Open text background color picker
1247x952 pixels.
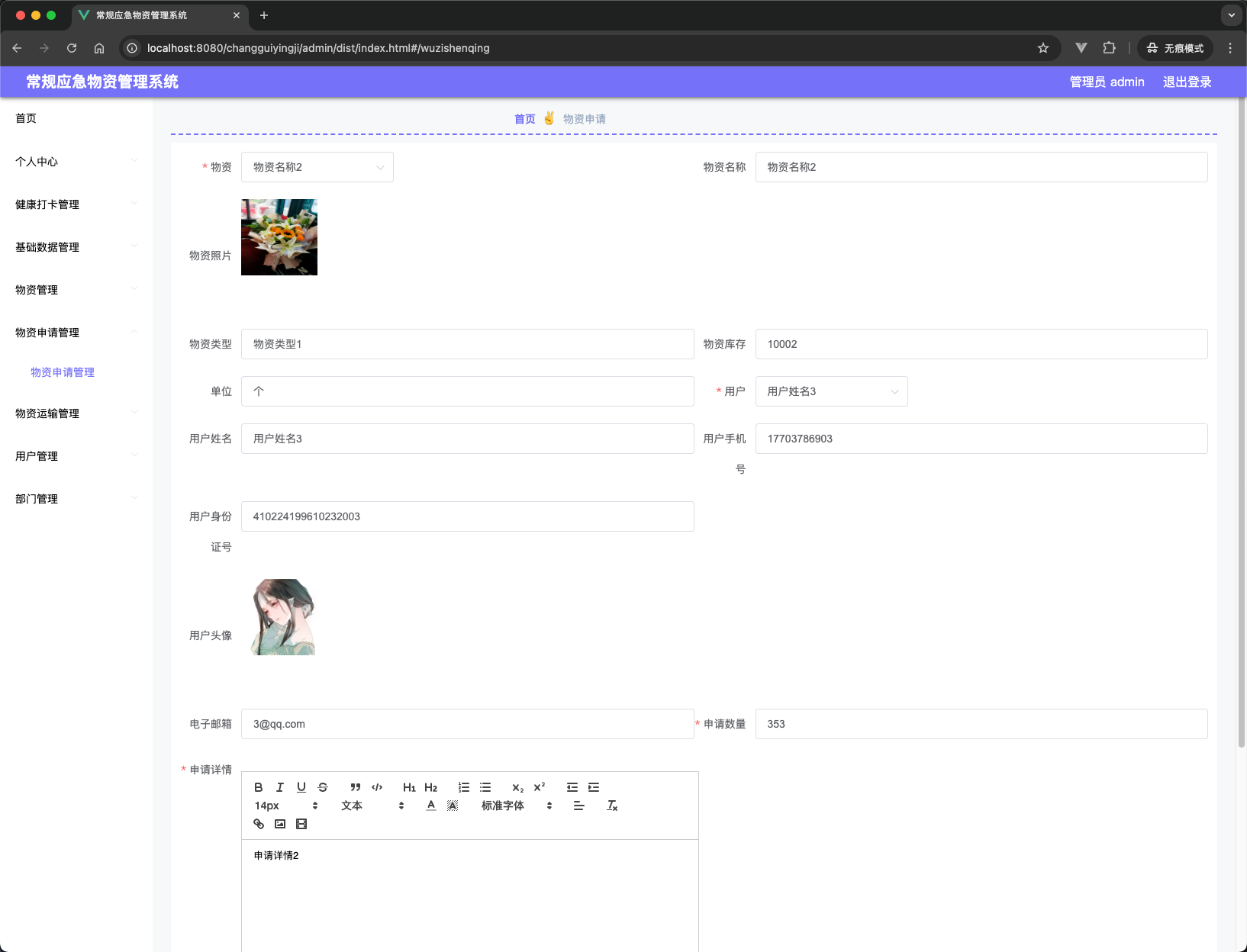tap(453, 806)
